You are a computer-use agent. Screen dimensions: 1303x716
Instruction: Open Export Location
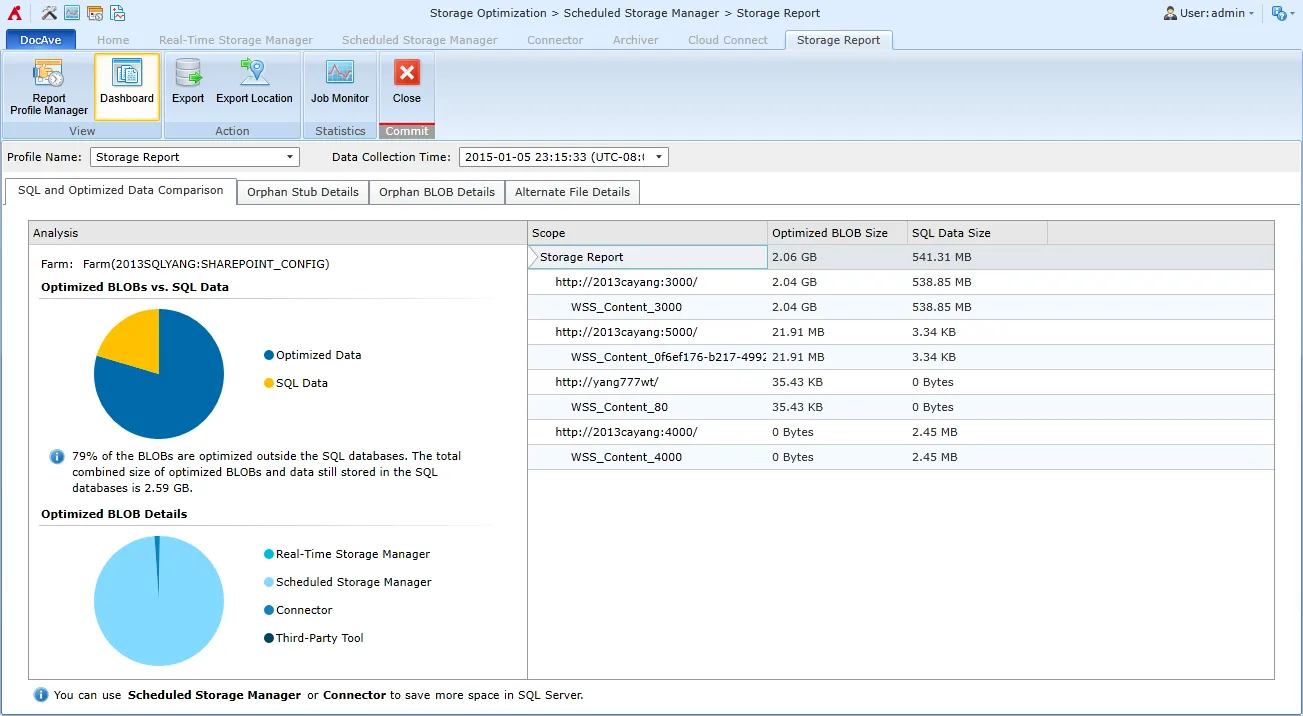point(254,82)
